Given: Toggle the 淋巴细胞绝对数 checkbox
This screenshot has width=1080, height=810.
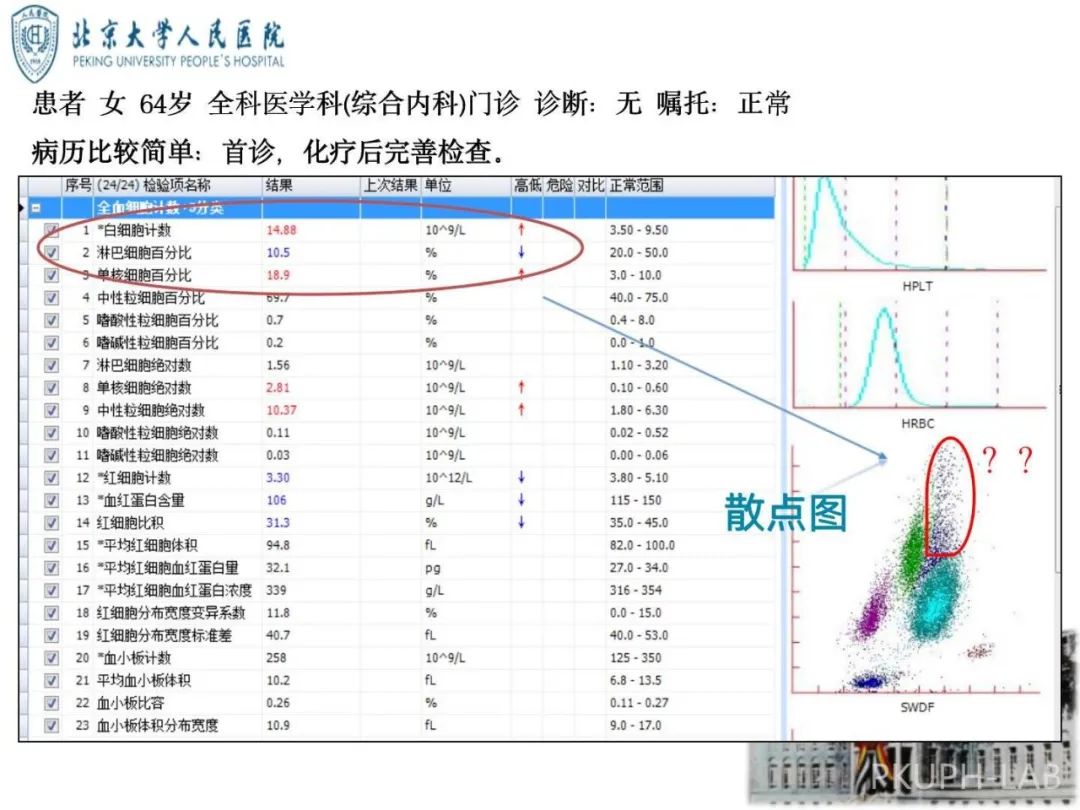Looking at the screenshot, I should (52, 365).
